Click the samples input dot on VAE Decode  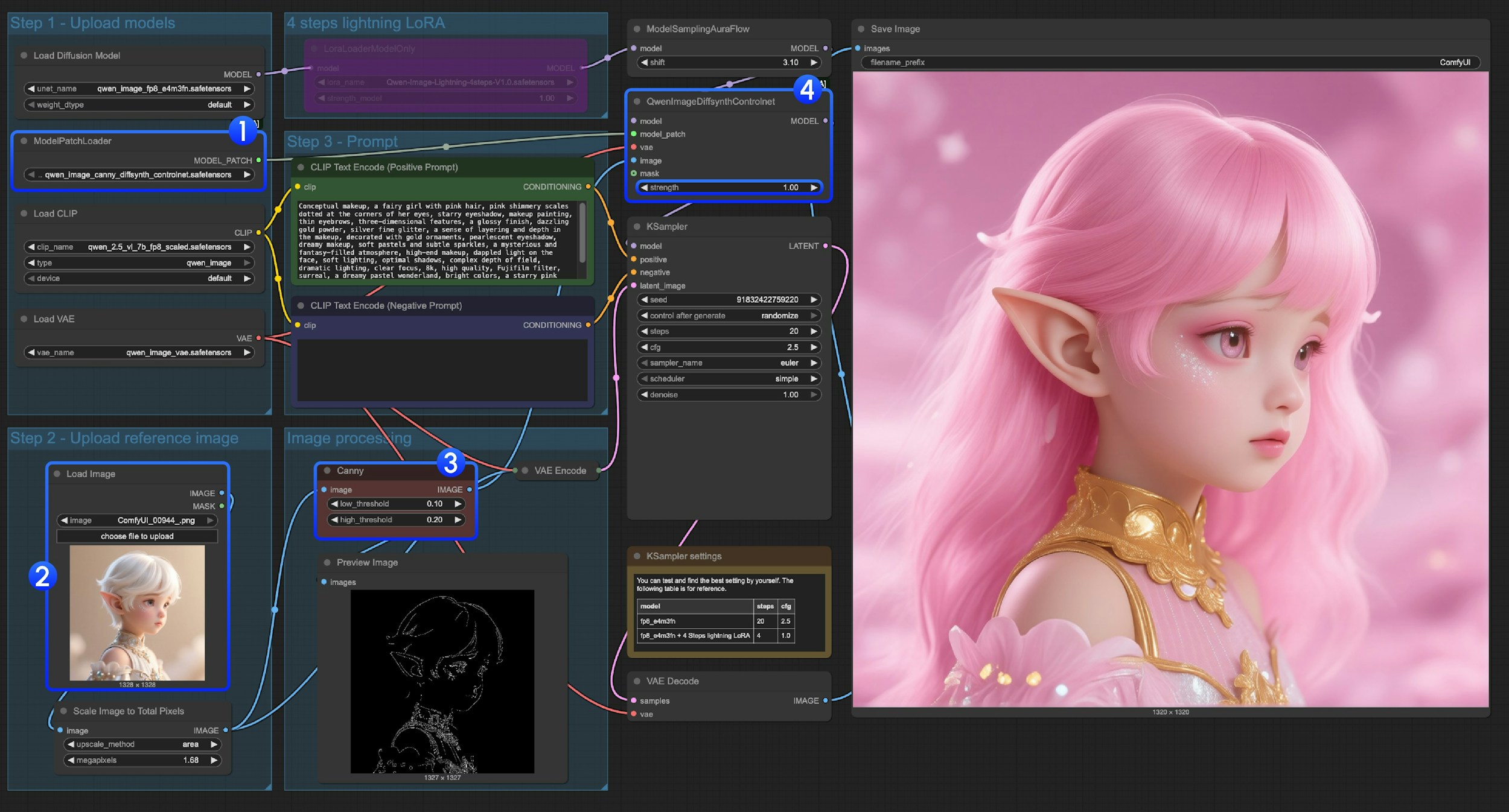coord(633,700)
